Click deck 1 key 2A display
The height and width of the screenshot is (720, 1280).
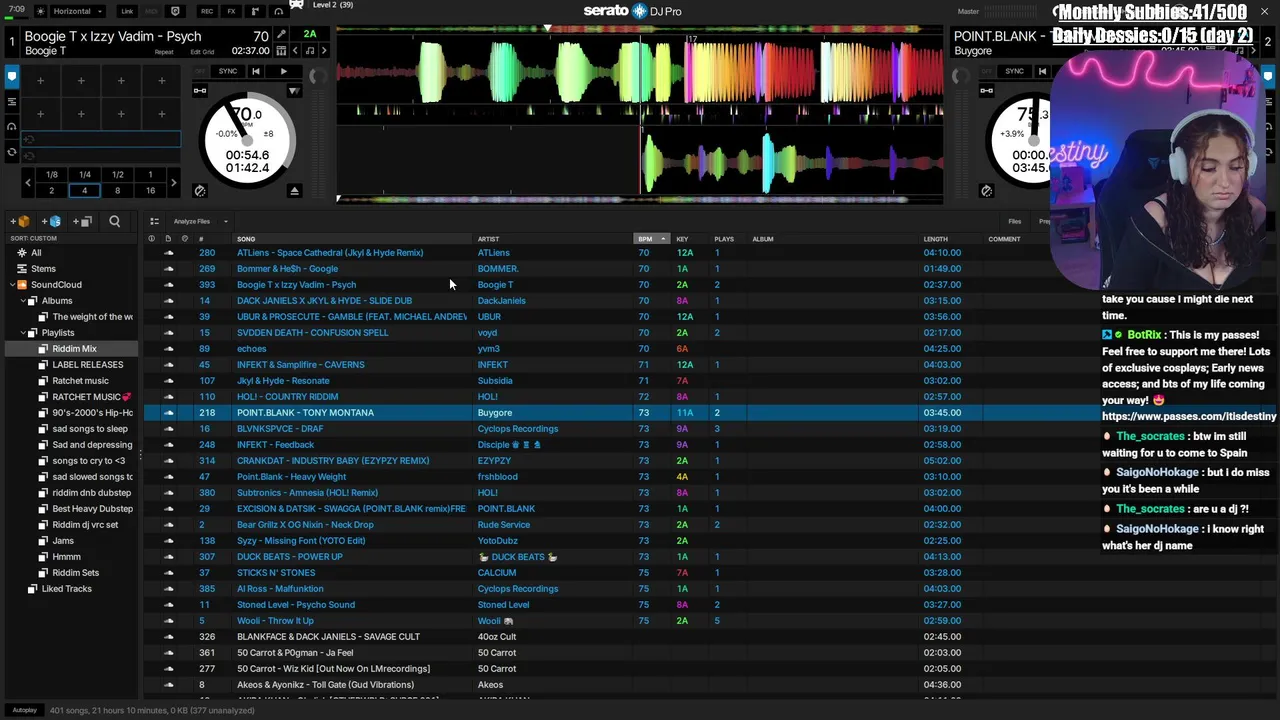310,34
